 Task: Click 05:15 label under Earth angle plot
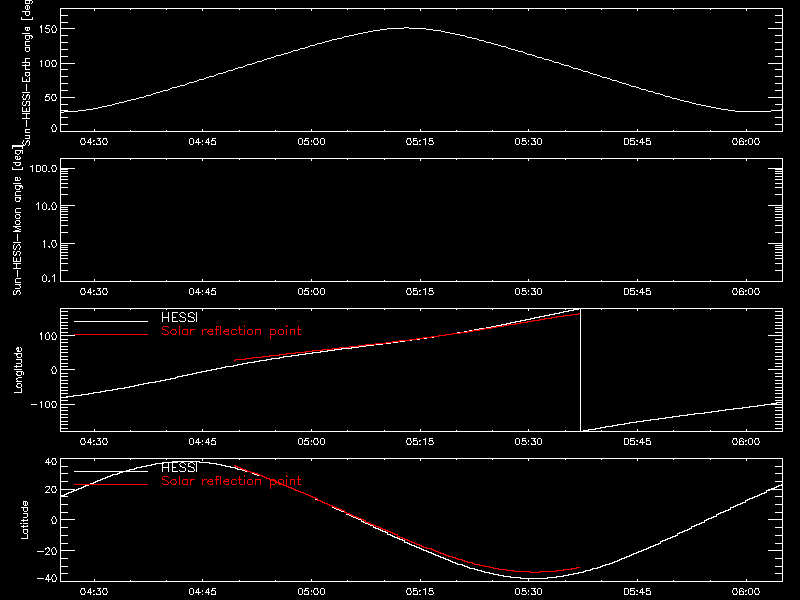(420, 142)
